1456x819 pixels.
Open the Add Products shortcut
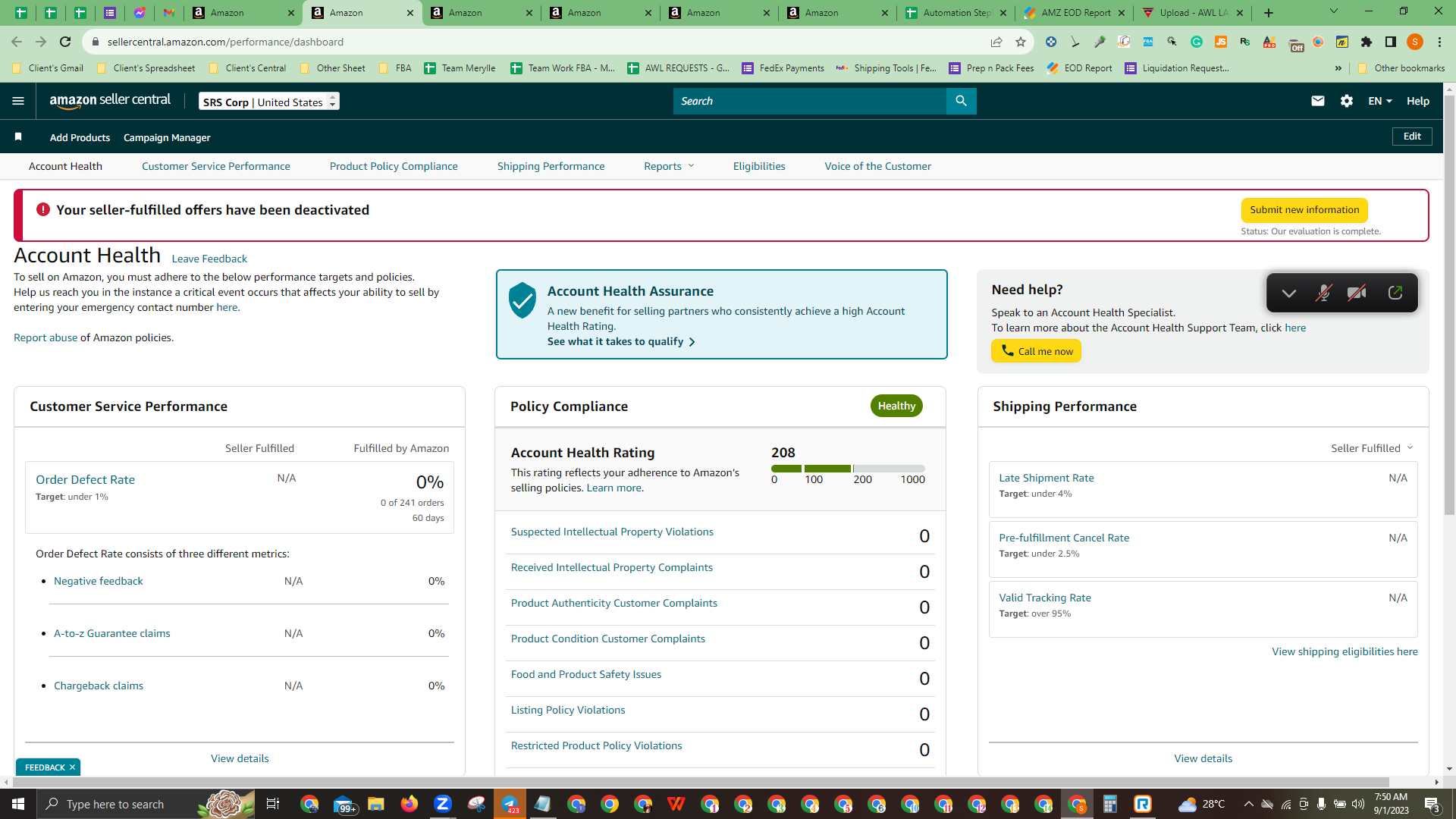click(80, 137)
